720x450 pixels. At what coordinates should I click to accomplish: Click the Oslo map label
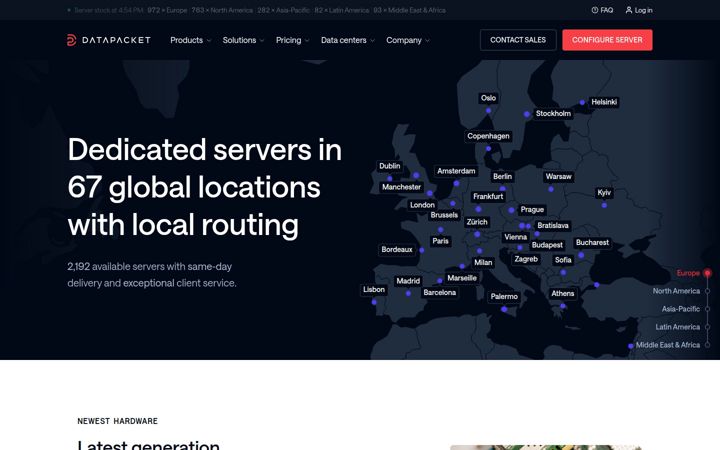click(488, 98)
